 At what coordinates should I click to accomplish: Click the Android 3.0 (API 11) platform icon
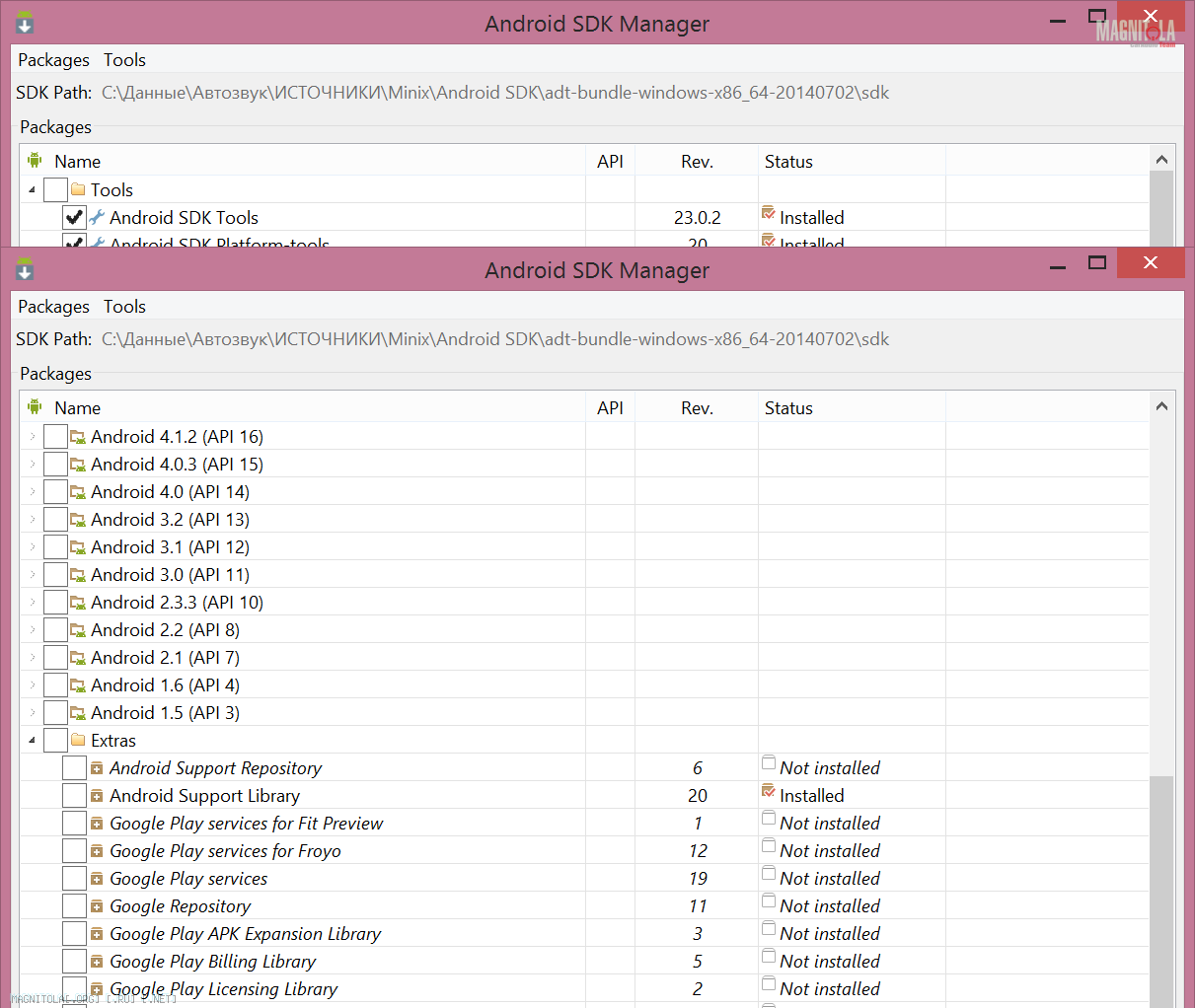click(78, 575)
